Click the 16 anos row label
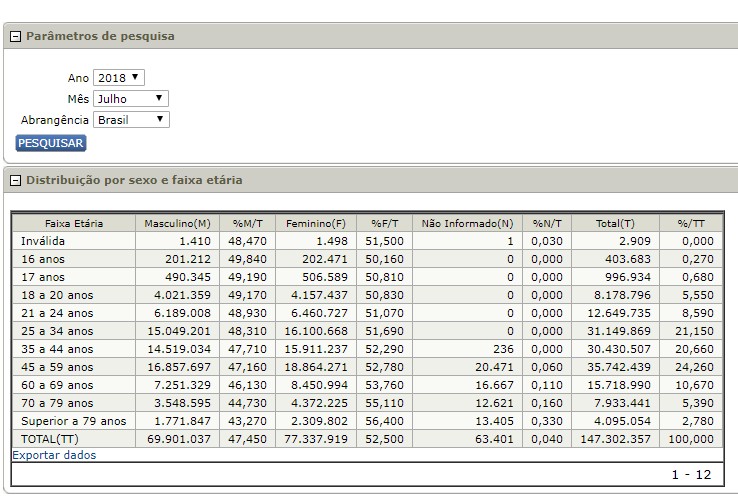The height and width of the screenshot is (502, 738). (43, 259)
